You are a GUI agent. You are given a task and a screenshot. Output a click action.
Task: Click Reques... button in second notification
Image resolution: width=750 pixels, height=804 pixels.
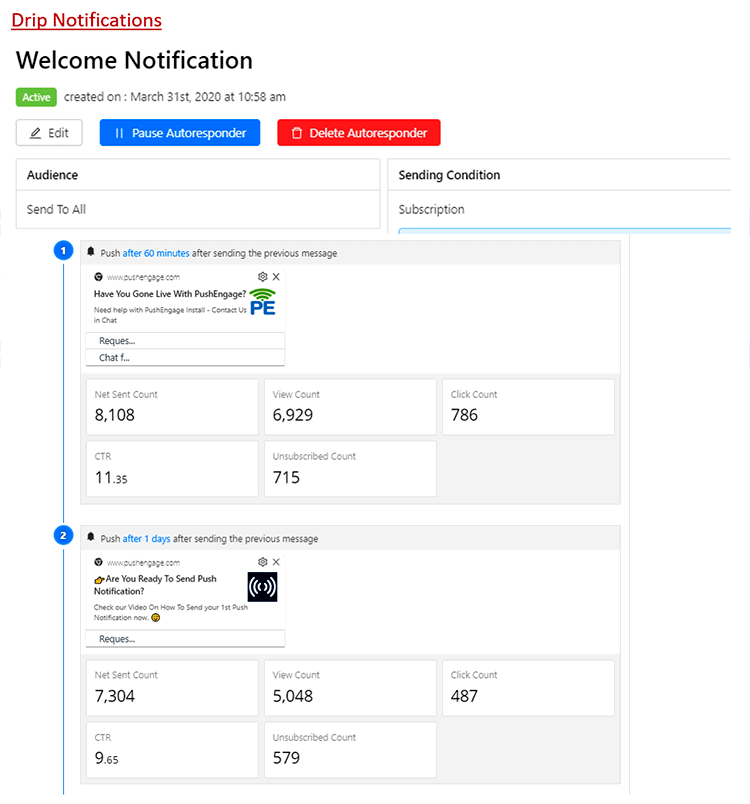185,639
